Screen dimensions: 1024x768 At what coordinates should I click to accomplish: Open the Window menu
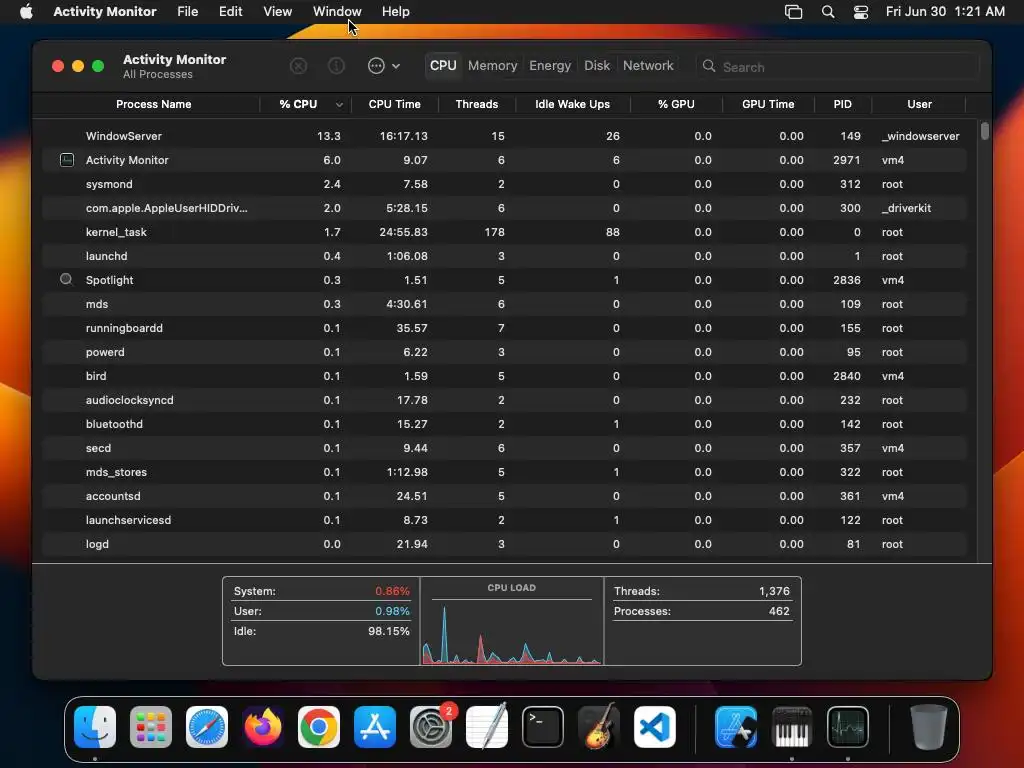(337, 12)
